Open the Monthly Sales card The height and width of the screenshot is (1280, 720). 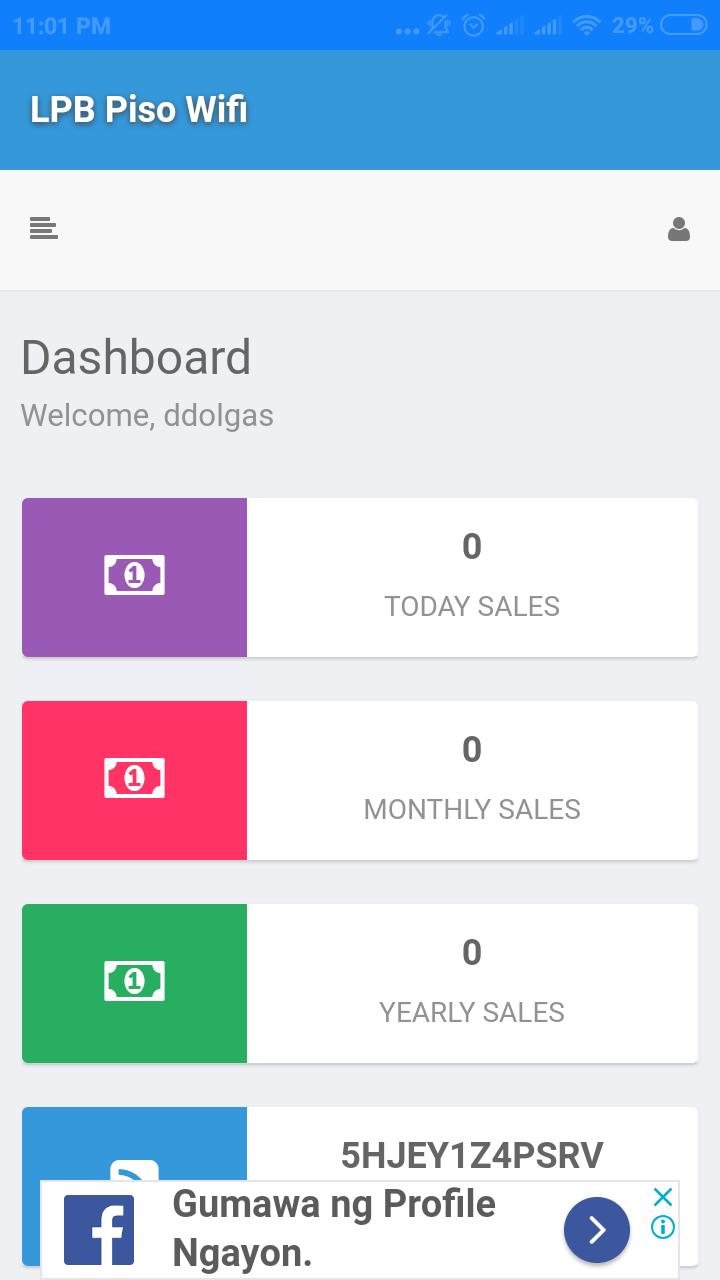coord(360,780)
